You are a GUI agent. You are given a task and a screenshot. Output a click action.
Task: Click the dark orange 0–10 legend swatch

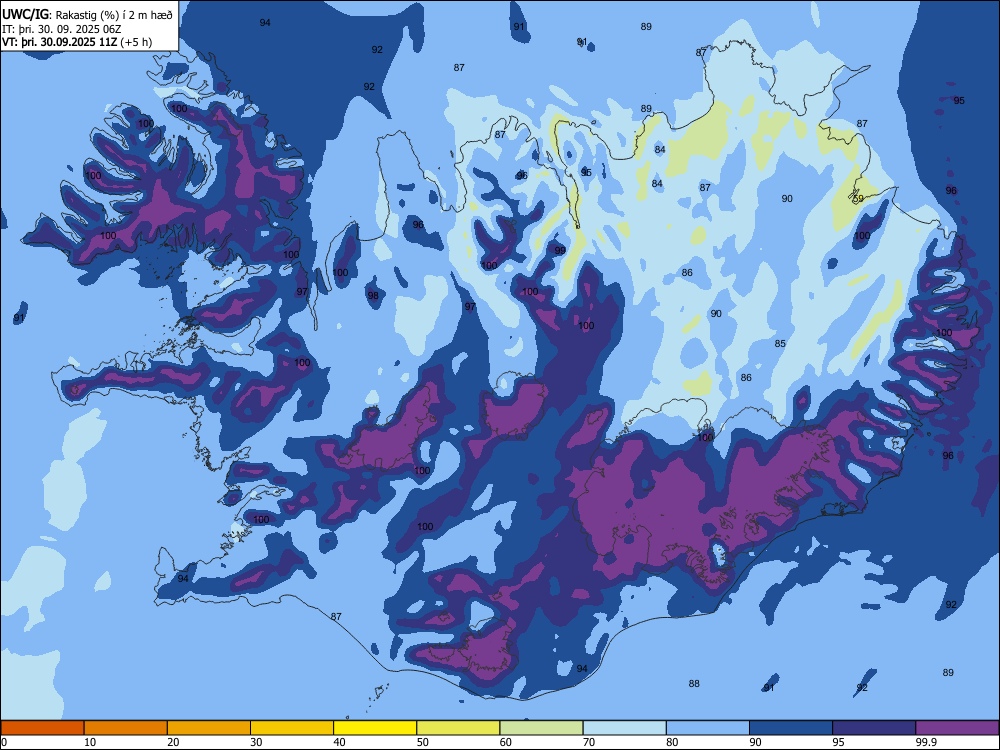[42, 728]
